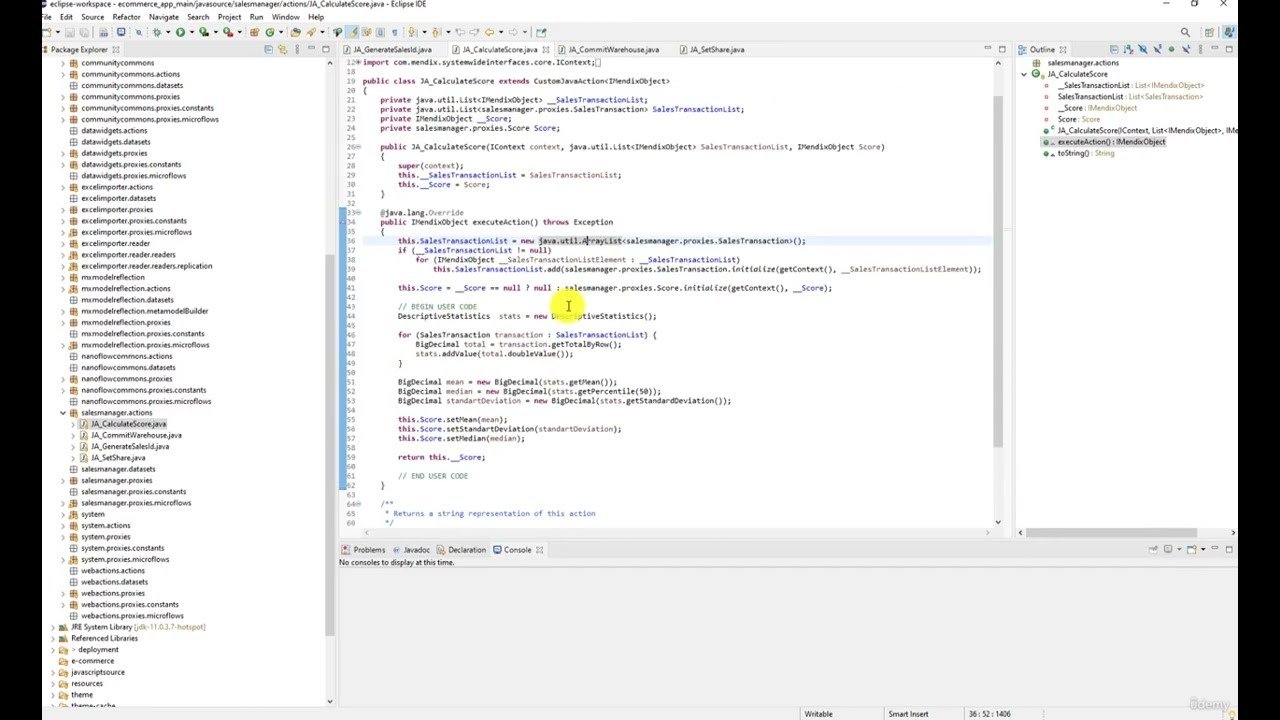The height and width of the screenshot is (720, 1280).
Task: Select toString() in the Outline
Action: [1085, 153]
